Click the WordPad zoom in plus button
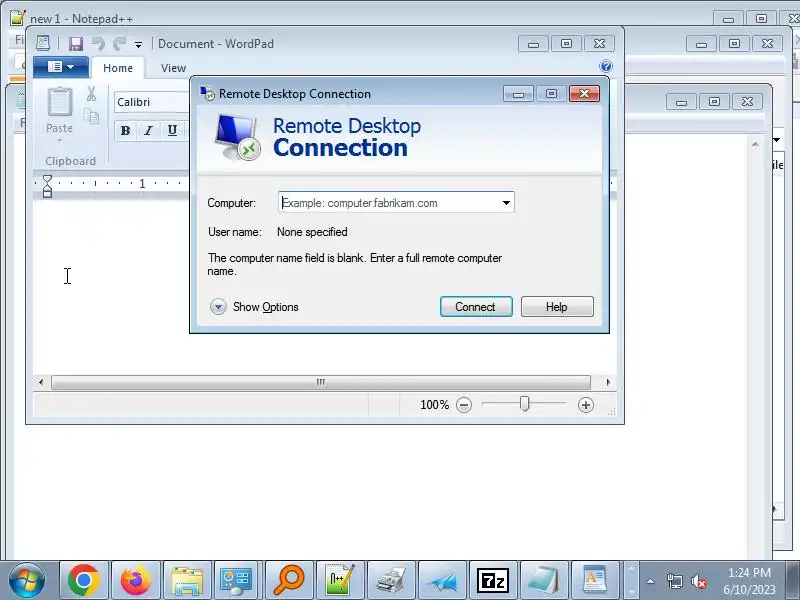The width and height of the screenshot is (800, 600). tap(586, 405)
